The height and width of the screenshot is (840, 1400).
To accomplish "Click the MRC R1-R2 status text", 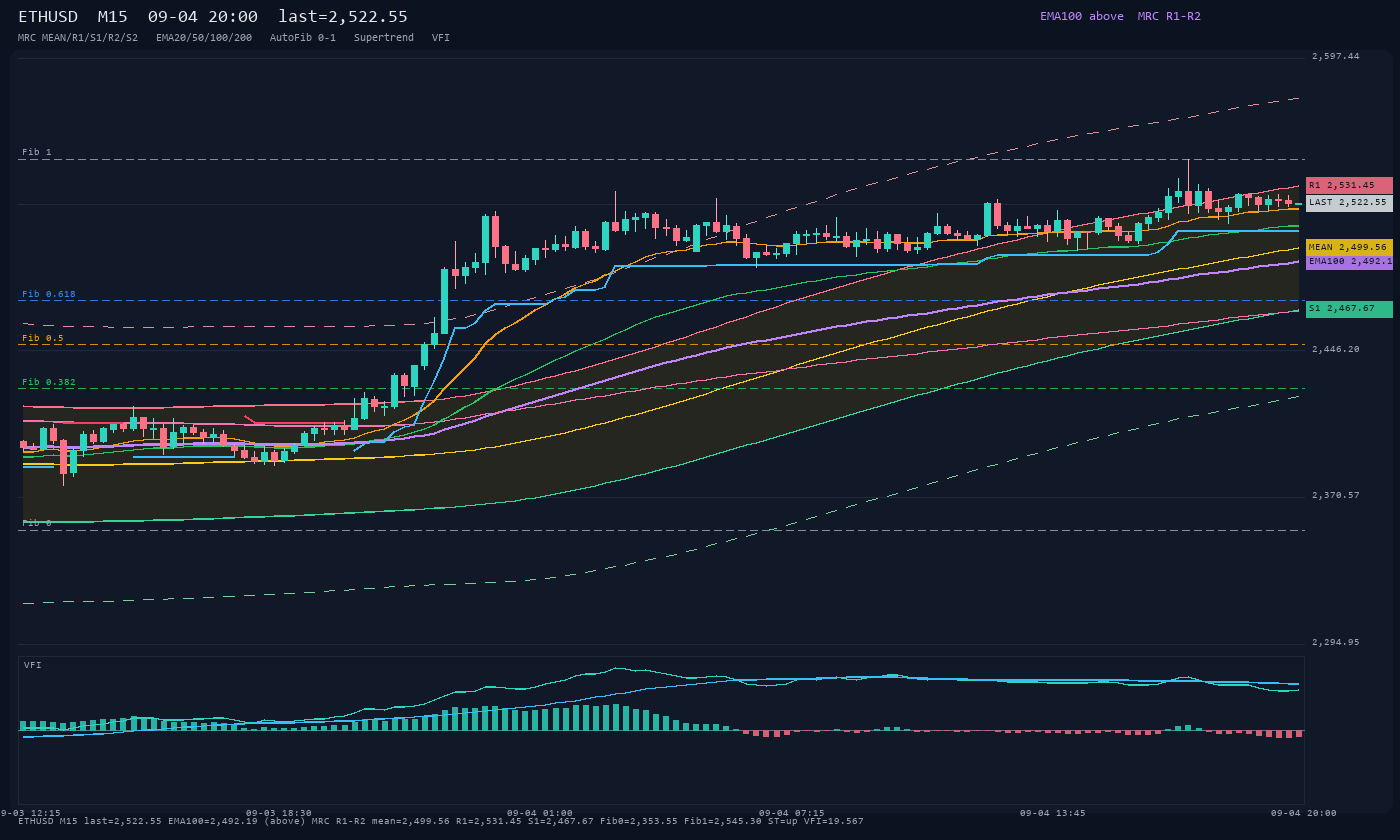I will [1169, 16].
